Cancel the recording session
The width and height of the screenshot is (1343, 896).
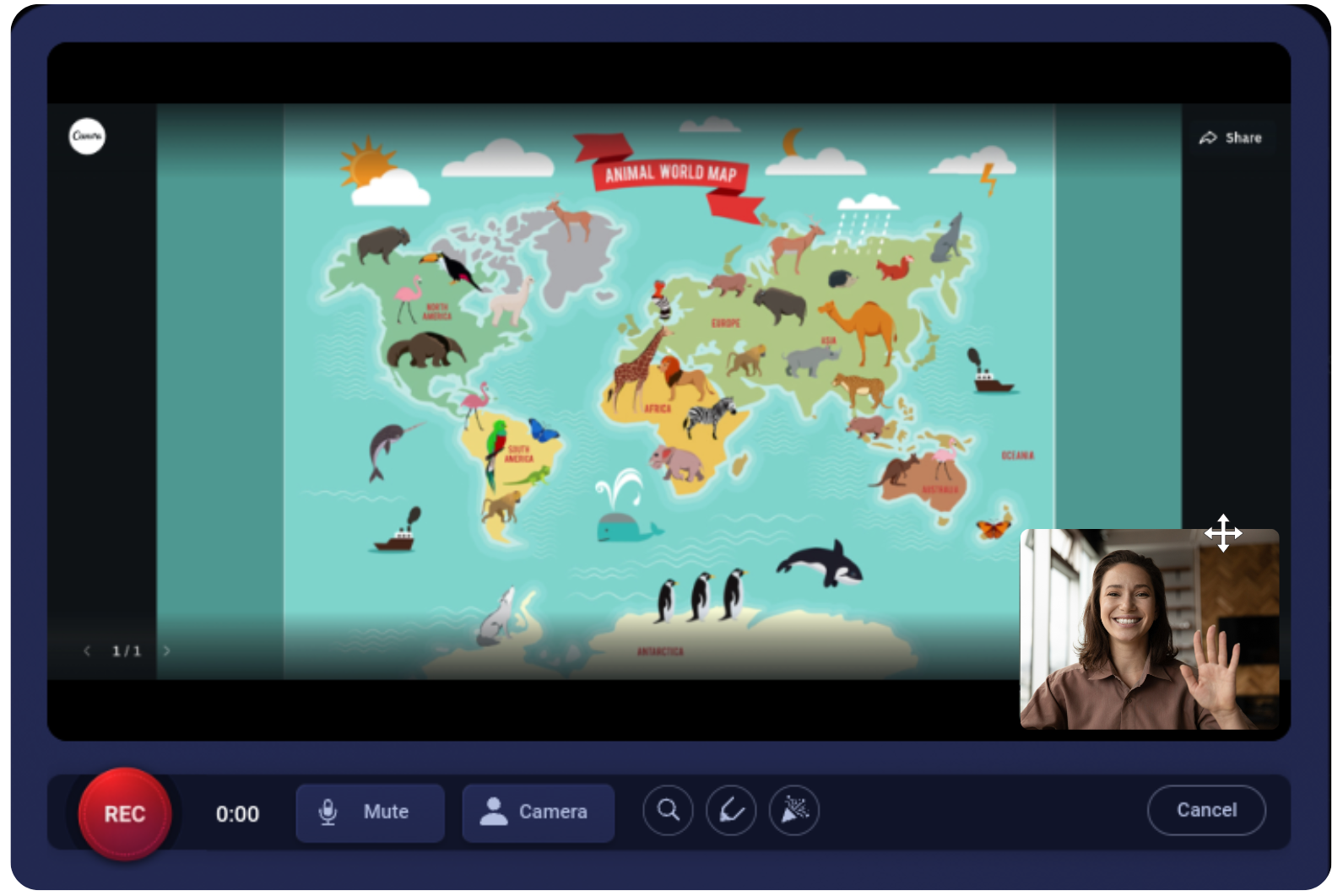click(x=1206, y=810)
